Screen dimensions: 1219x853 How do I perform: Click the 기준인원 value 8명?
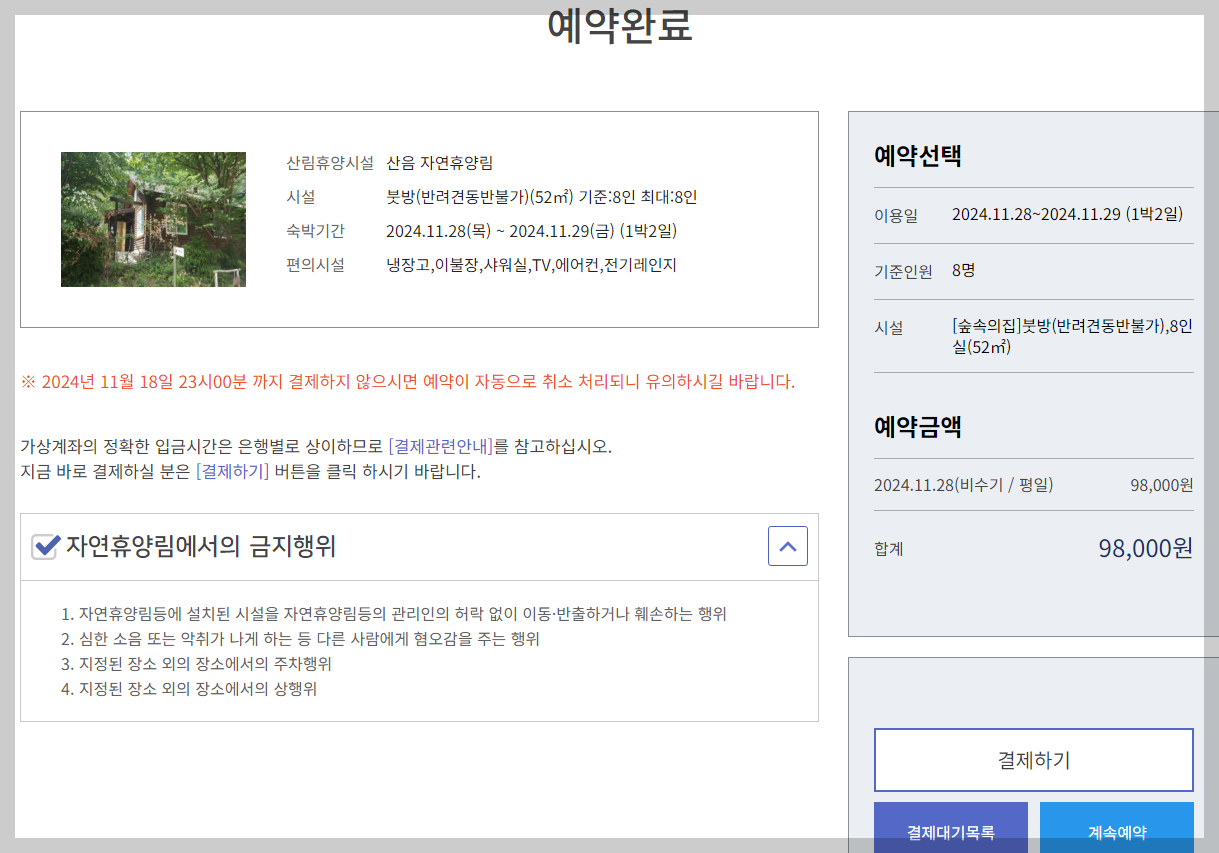[963, 270]
